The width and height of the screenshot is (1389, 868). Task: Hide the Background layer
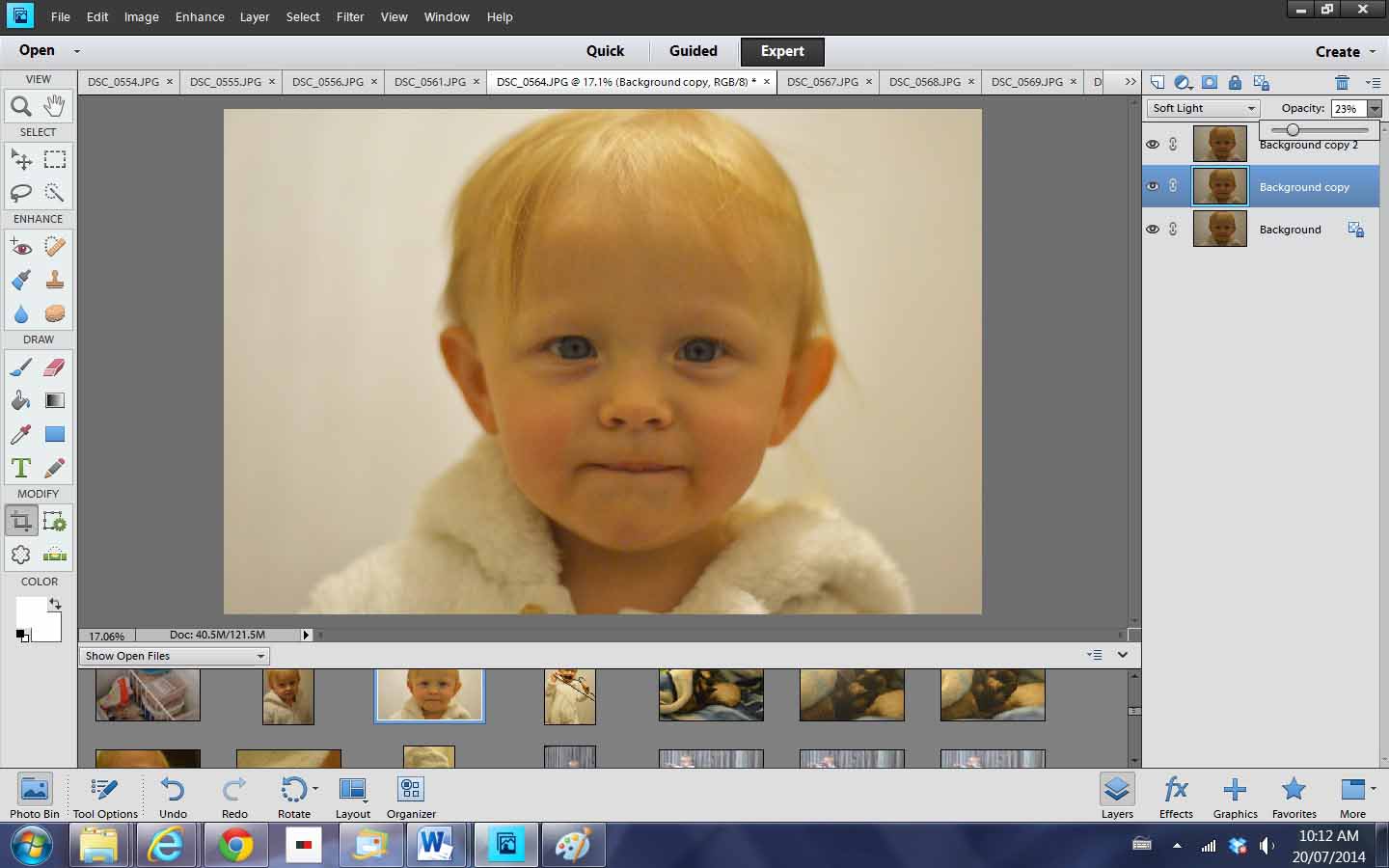click(1154, 229)
